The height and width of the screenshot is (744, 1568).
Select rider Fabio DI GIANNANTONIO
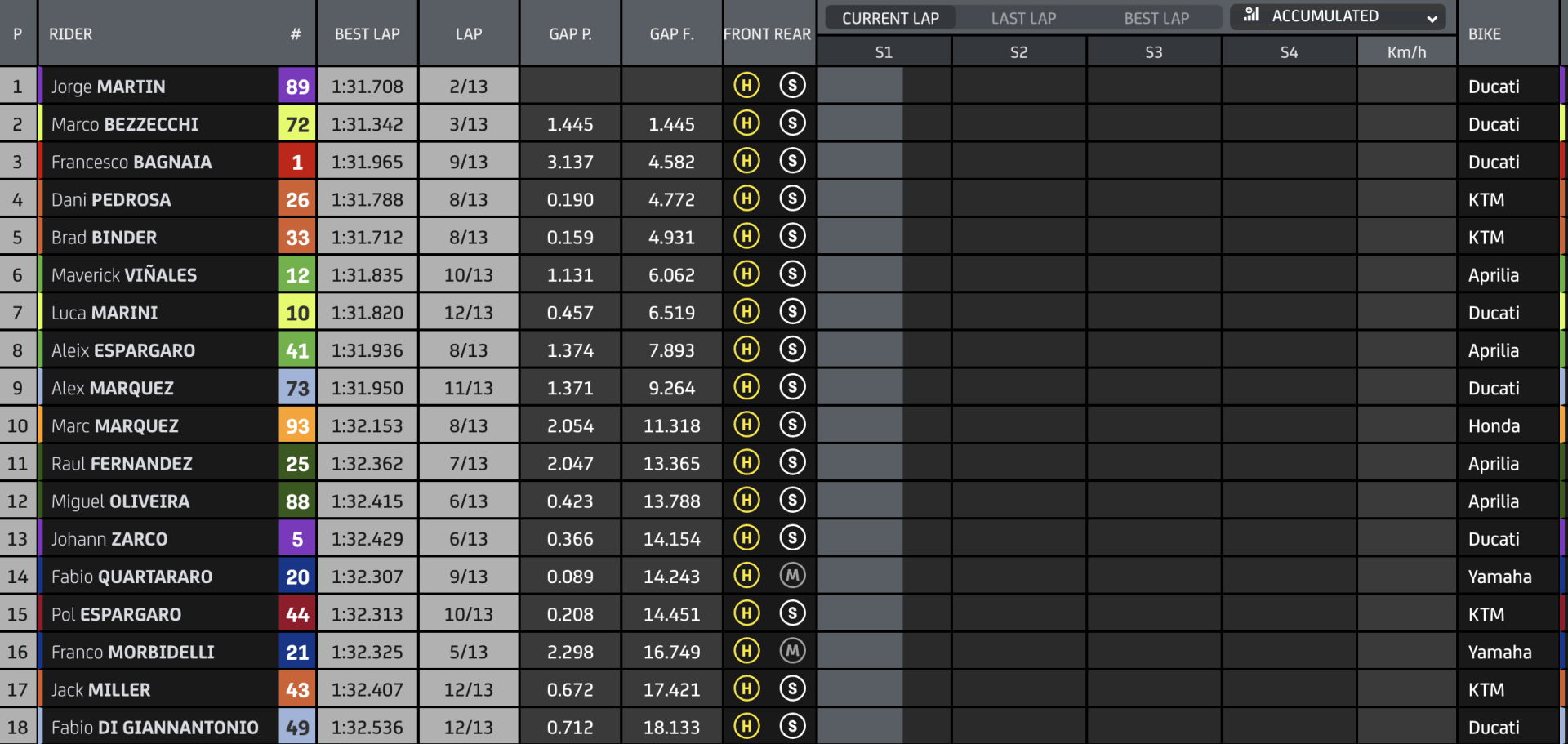click(154, 728)
